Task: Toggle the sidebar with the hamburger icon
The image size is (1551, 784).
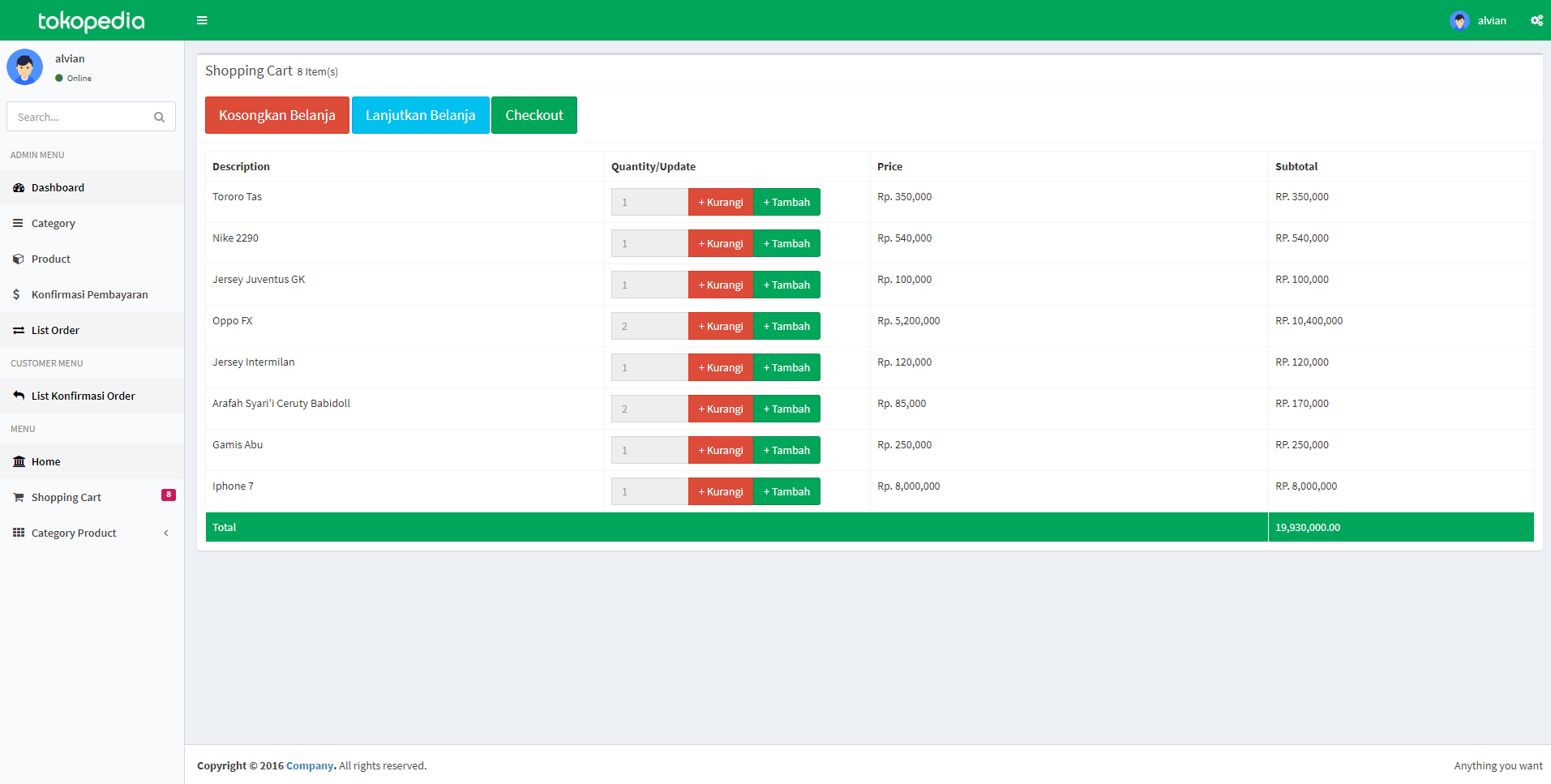Action: pos(202,19)
